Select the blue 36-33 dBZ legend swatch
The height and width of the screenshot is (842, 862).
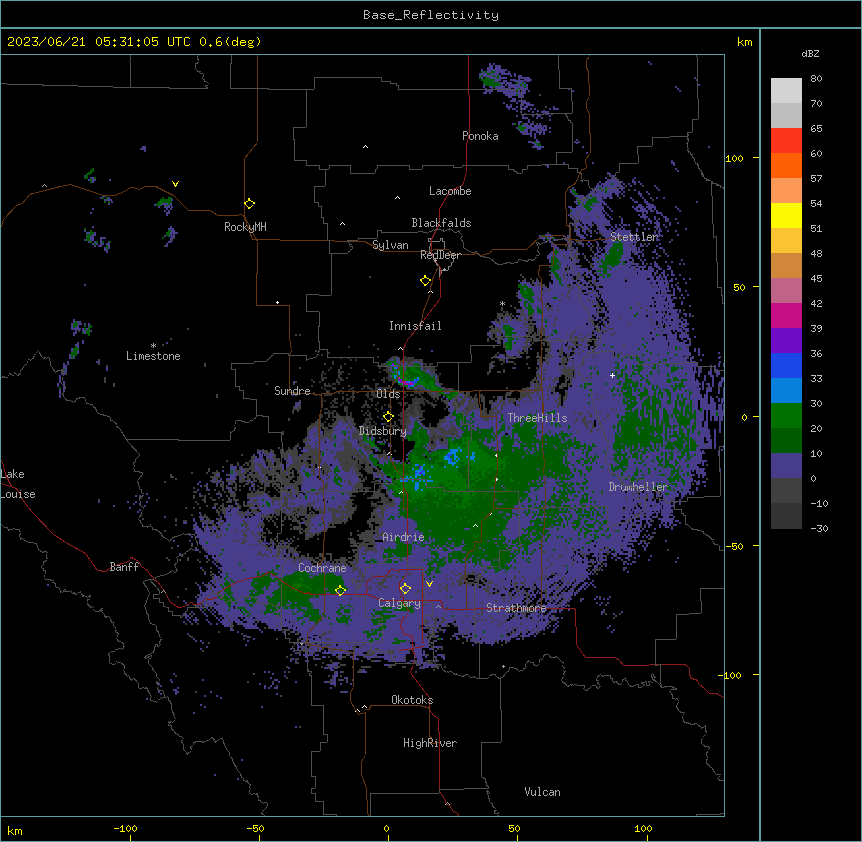(786, 365)
